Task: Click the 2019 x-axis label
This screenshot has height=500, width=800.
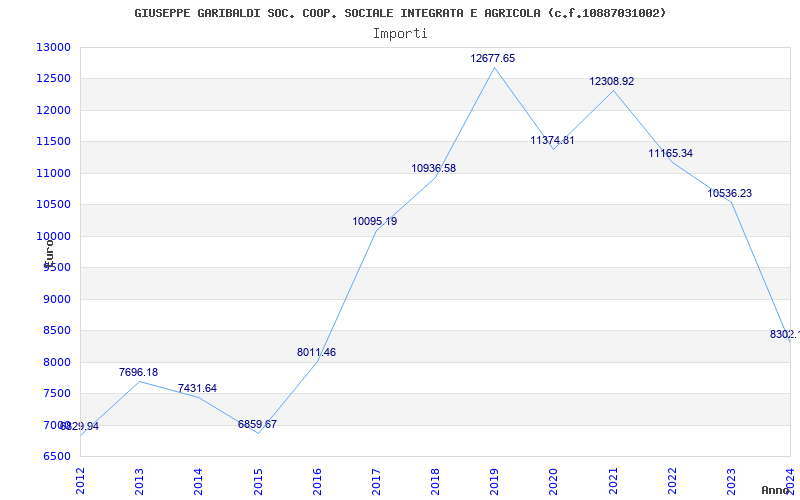Action: pyautogui.click(x=494, y=481)
